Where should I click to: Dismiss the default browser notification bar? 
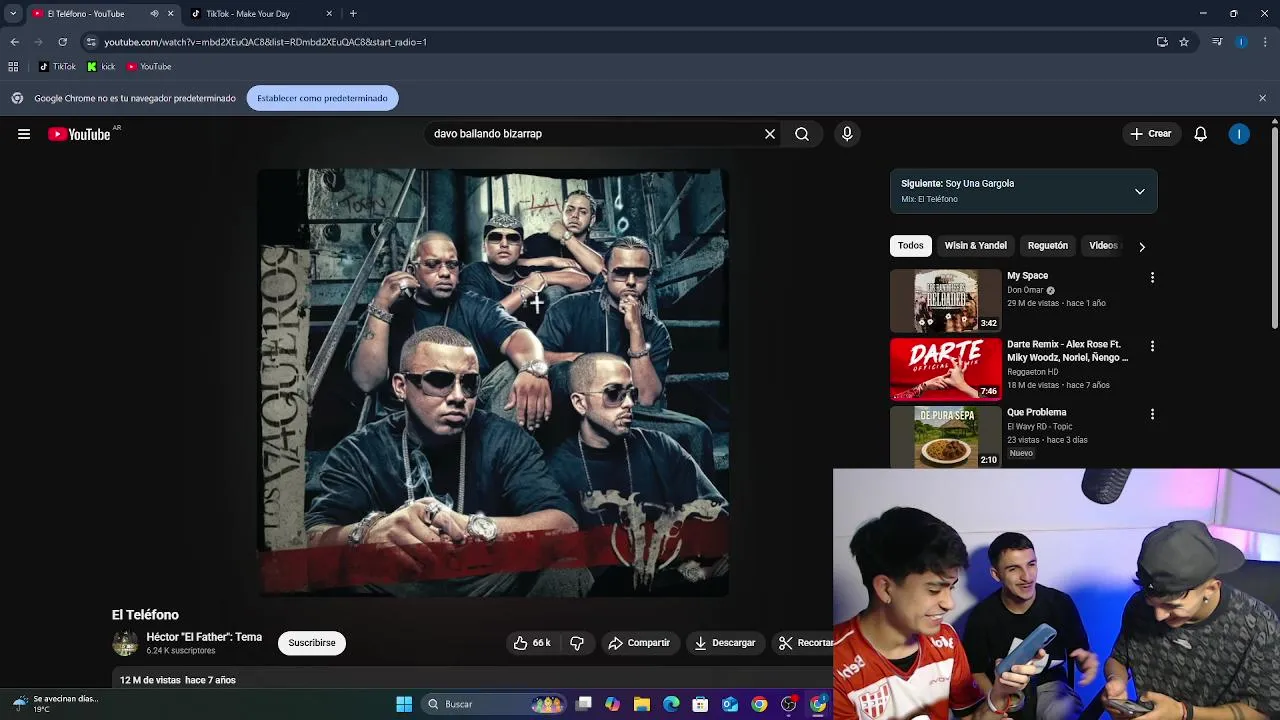click(x=1262, y=98)
